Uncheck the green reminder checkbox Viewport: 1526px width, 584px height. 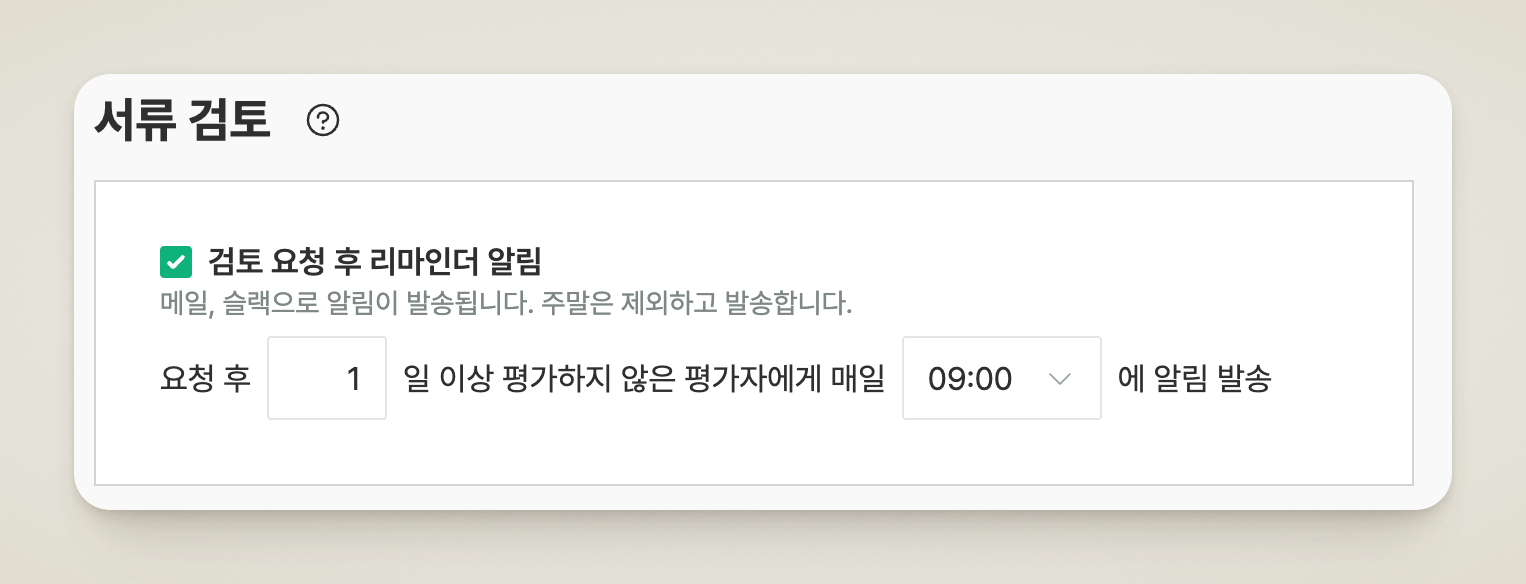pyautogui.click(x=176, y=262)
